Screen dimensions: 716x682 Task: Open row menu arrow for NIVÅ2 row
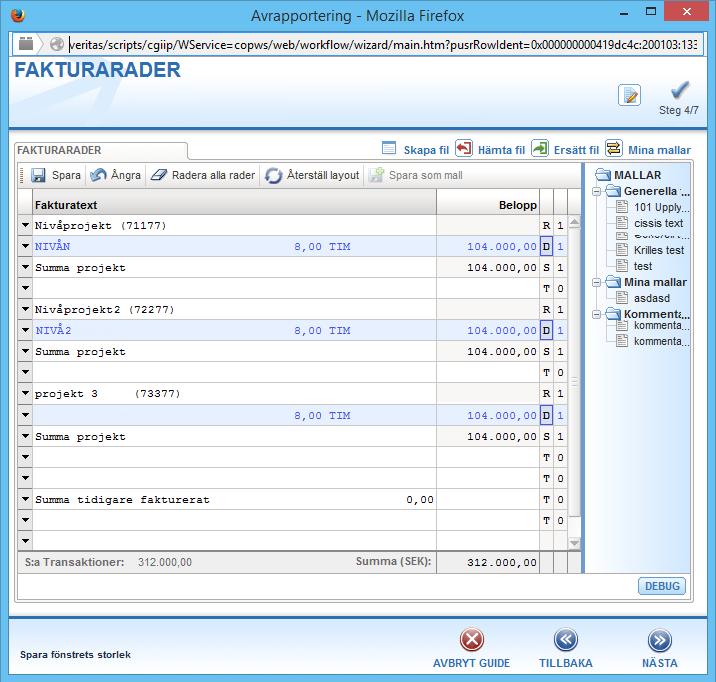[25, 330]
